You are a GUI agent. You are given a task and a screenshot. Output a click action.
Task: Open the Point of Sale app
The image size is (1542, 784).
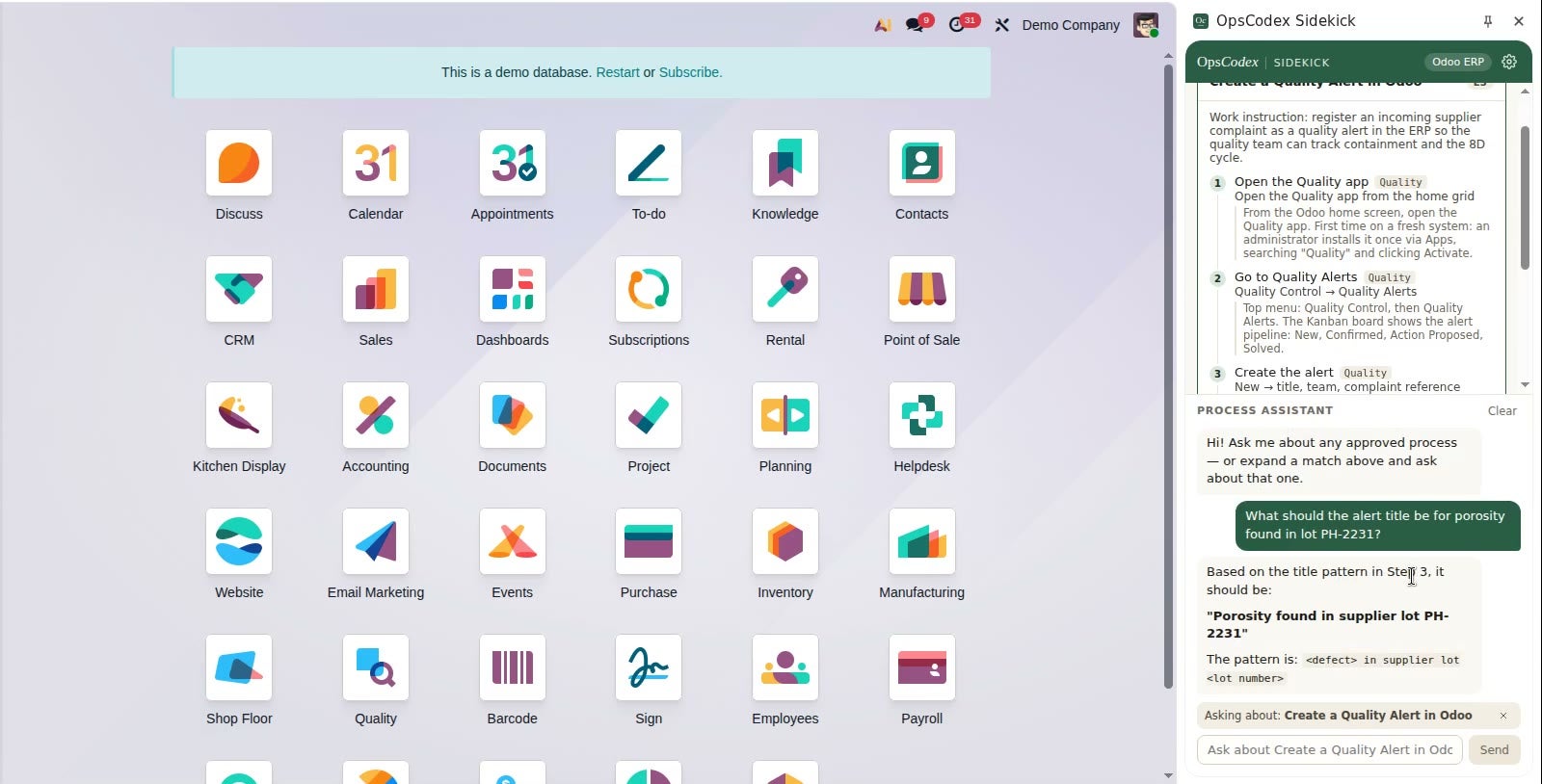click(922, 289)
